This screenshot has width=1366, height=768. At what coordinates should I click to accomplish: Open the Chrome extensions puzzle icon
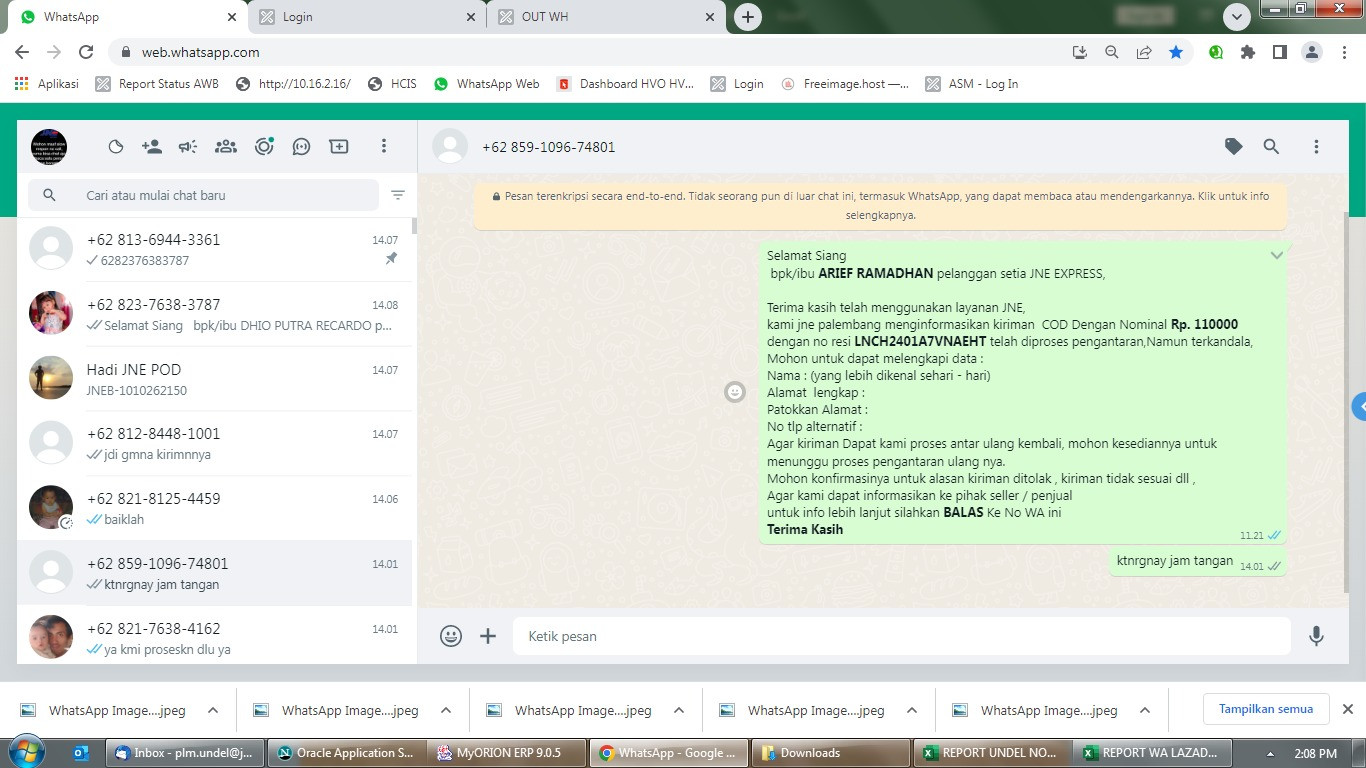[1248, 52]
